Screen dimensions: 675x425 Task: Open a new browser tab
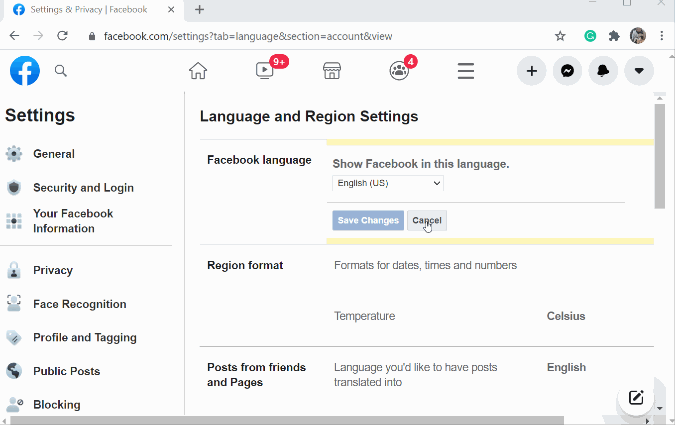point(199,9)
